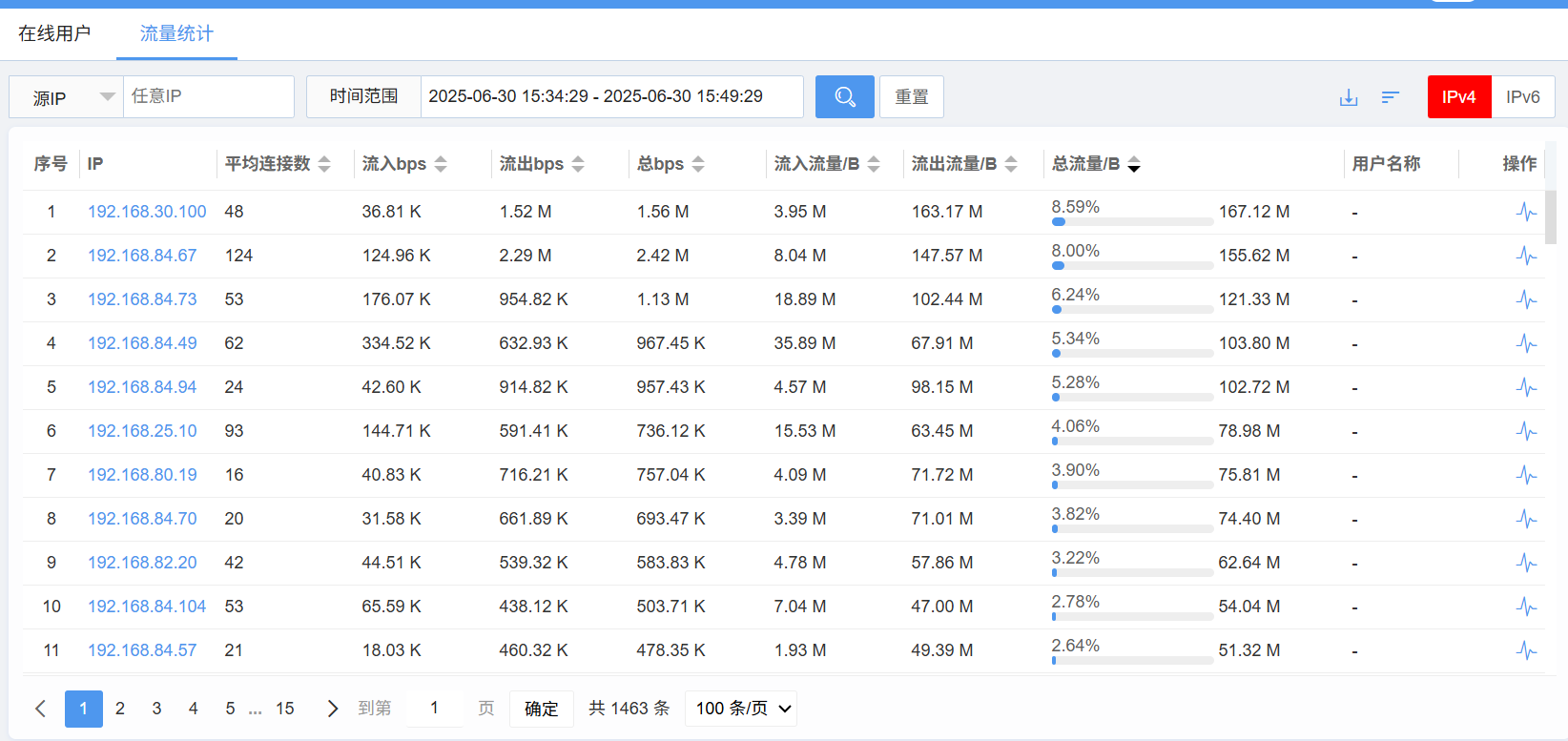Click the 2.64% traffic progress bar
Viewport: 1568px width, 741px height.
pos(1132,660)
